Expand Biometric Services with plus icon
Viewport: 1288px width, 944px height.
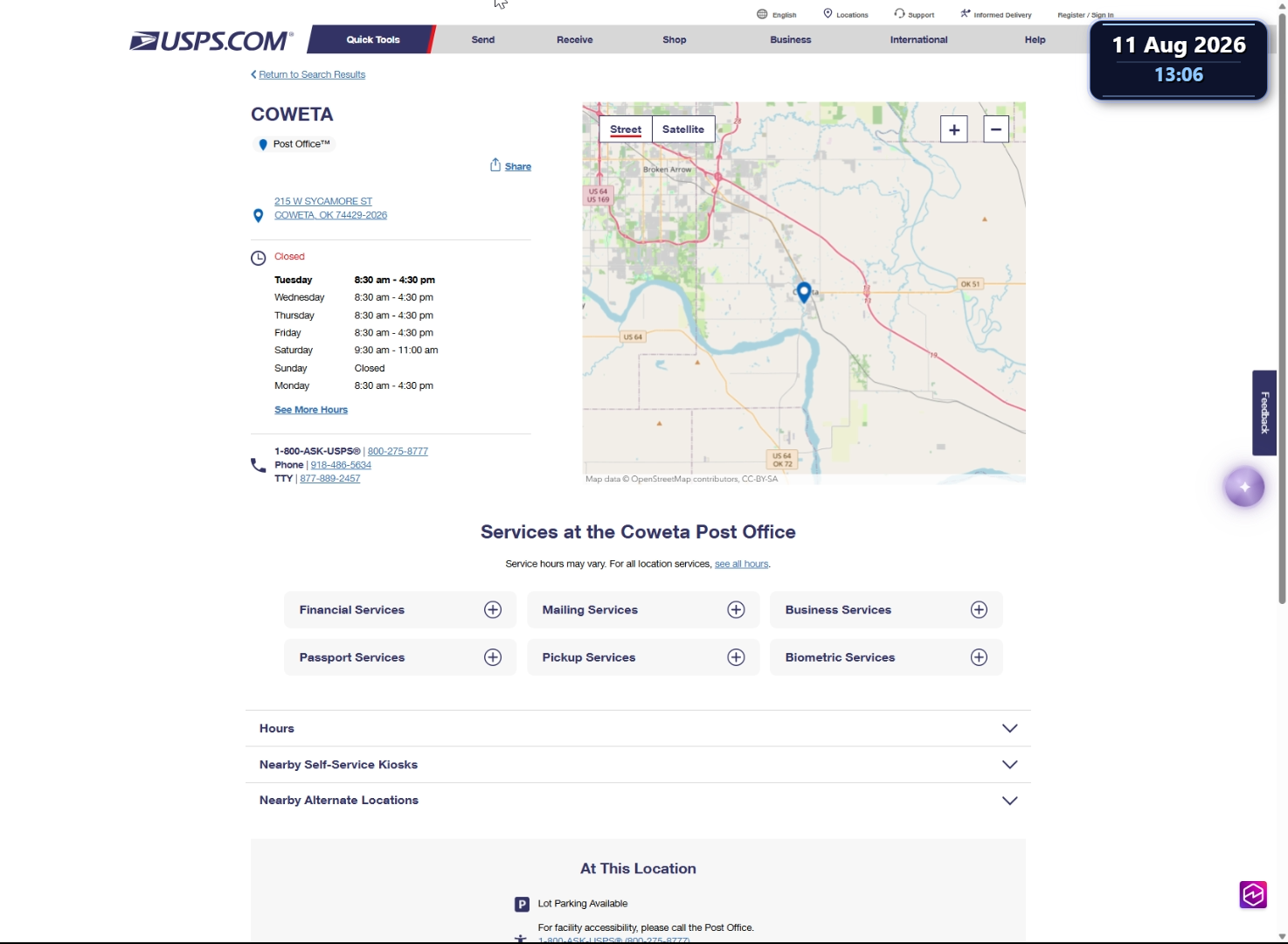point(980,657)
